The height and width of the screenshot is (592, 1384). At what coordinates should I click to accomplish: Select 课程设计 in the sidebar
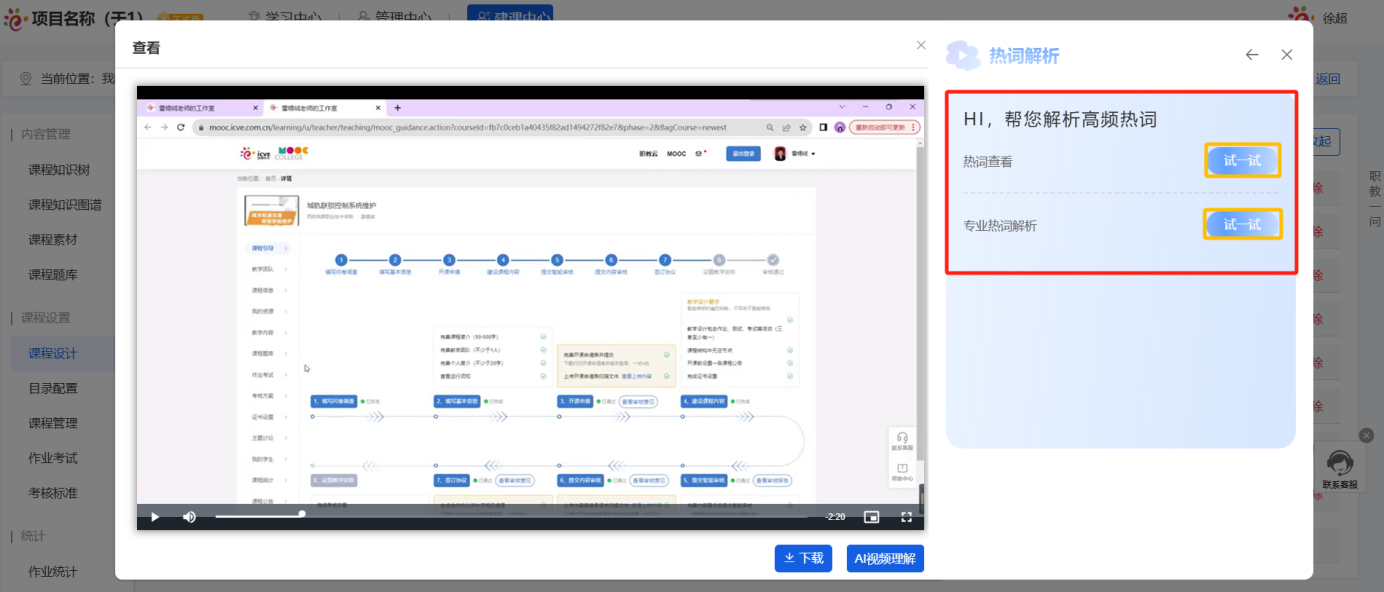pyautogui.click(x=53, y=353)
